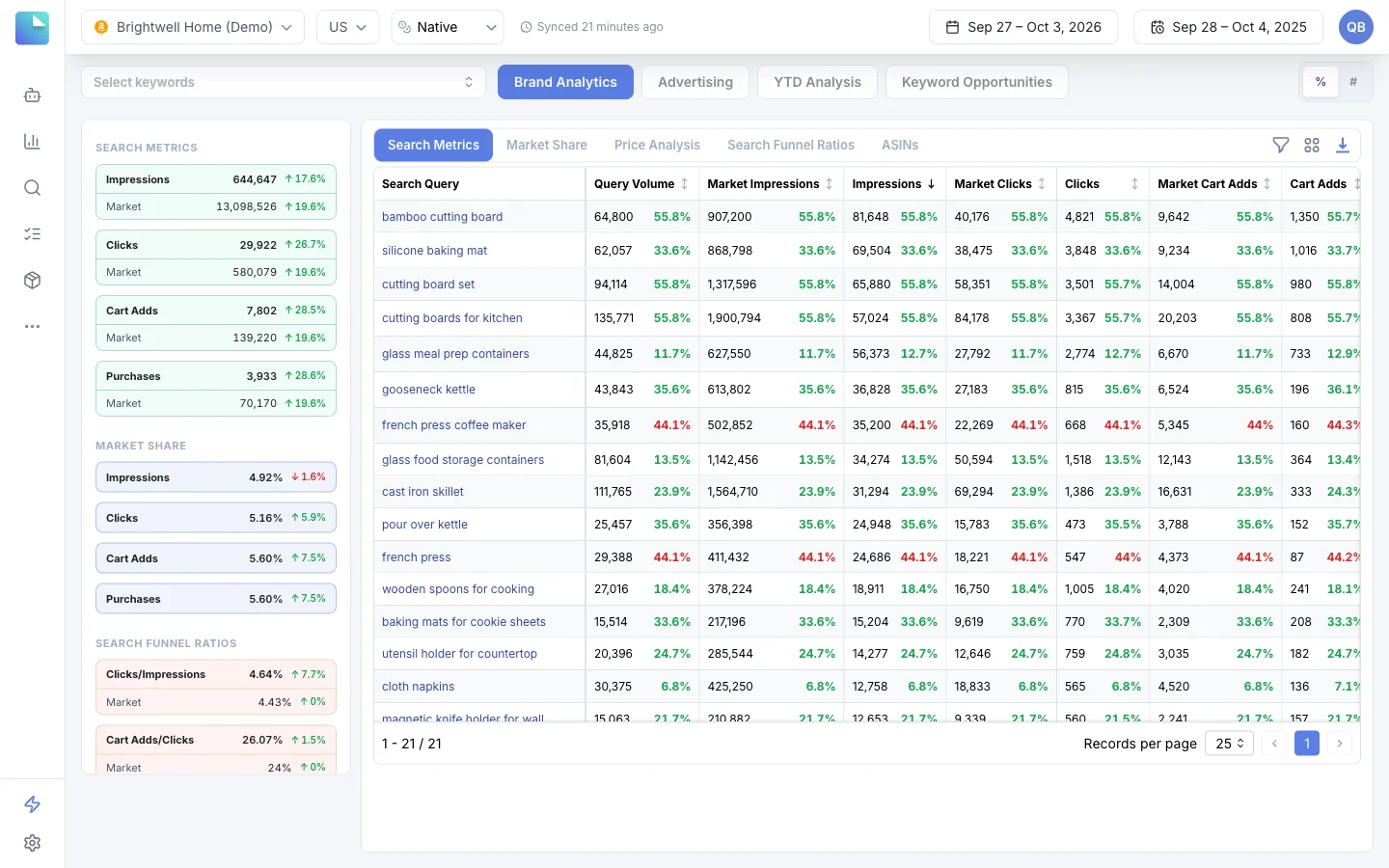The width and height of the screenshot is (1389, 868).
Task: Click the Brand Analytics button
Action: (x=565, y=82)
